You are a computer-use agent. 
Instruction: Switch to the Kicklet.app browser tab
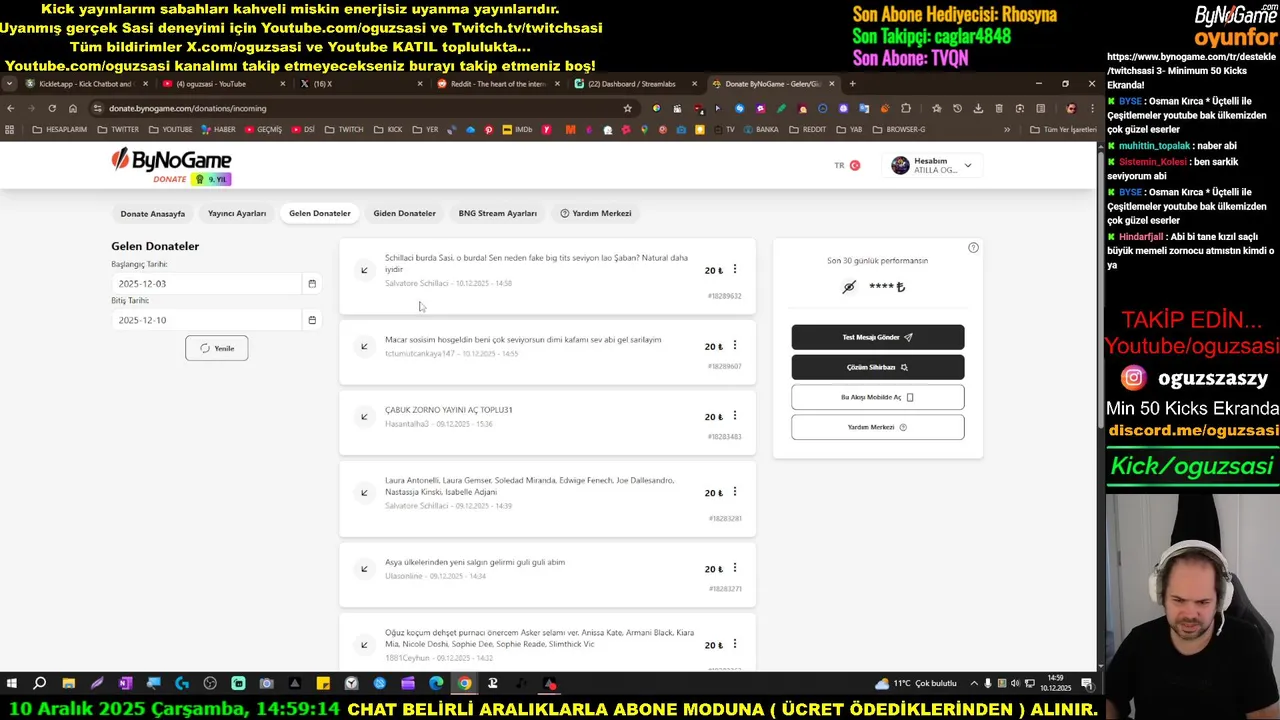(x=86, y=84)
